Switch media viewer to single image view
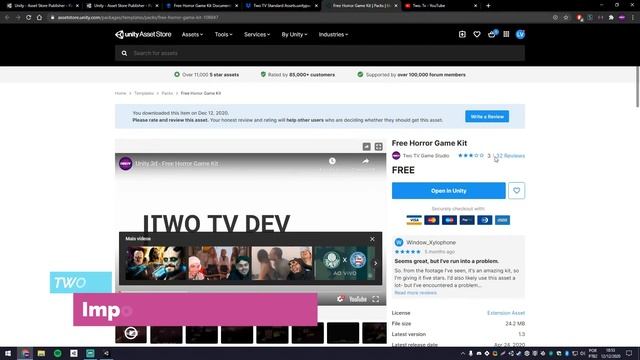 point(367,147)
